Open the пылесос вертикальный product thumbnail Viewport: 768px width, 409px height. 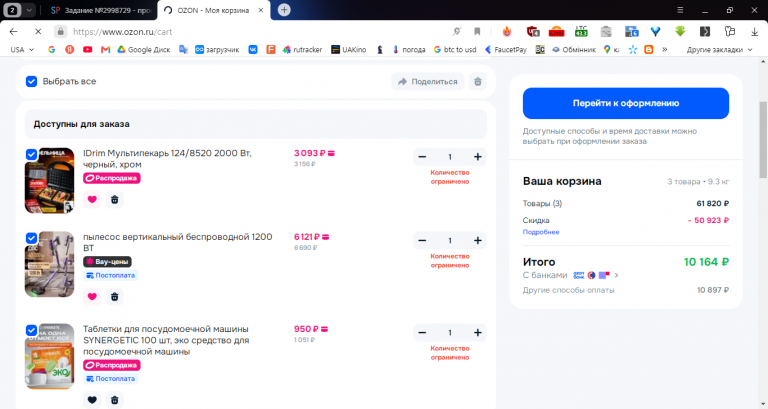point(49,265)
